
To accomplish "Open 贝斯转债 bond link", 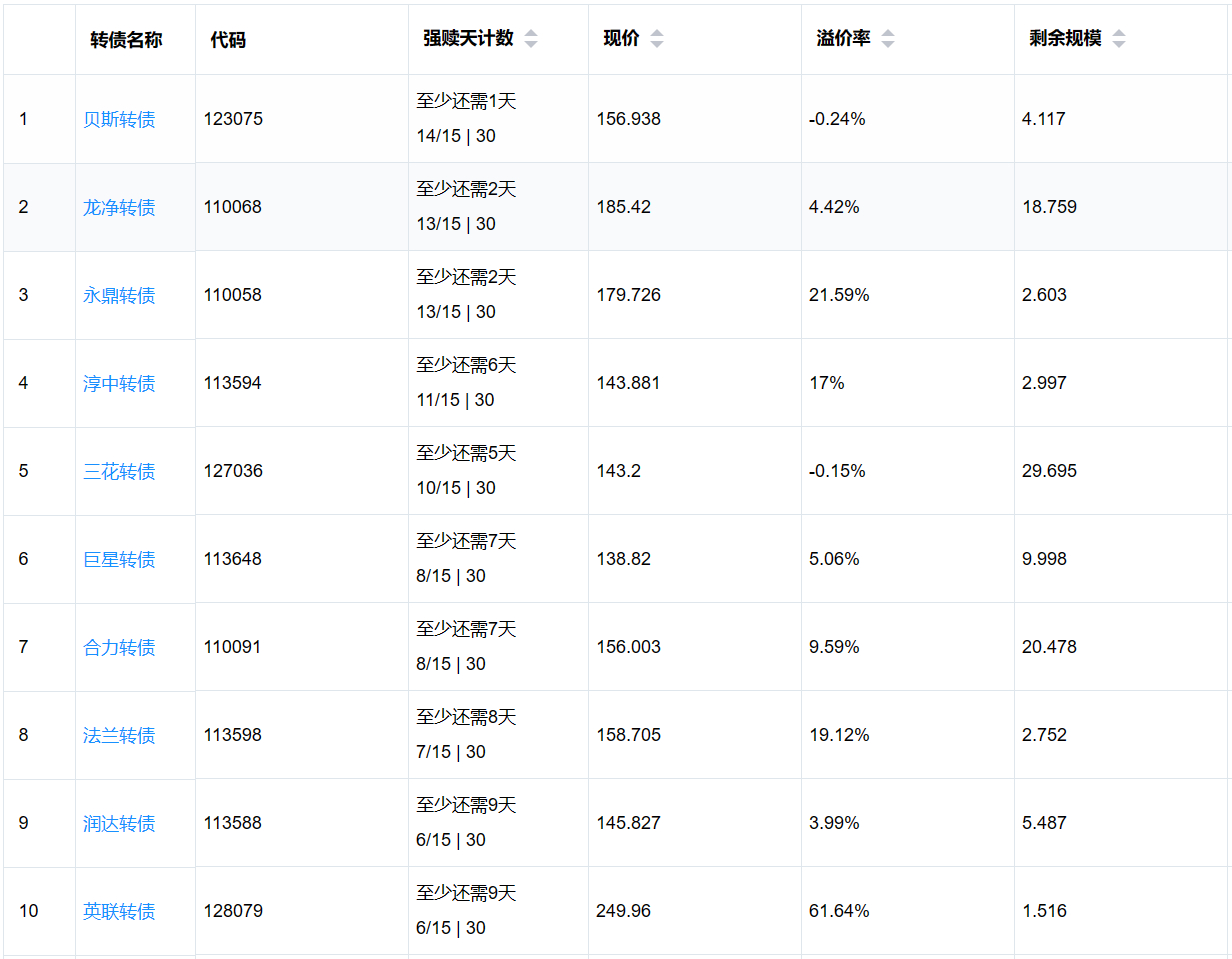I will click(x=119, y=120).
